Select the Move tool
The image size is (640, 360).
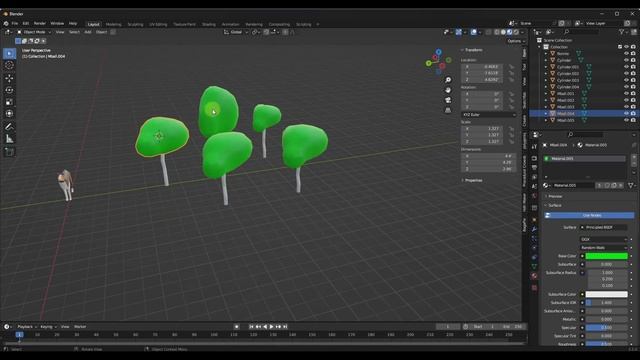pyautogui.click(x=9, y=78)
